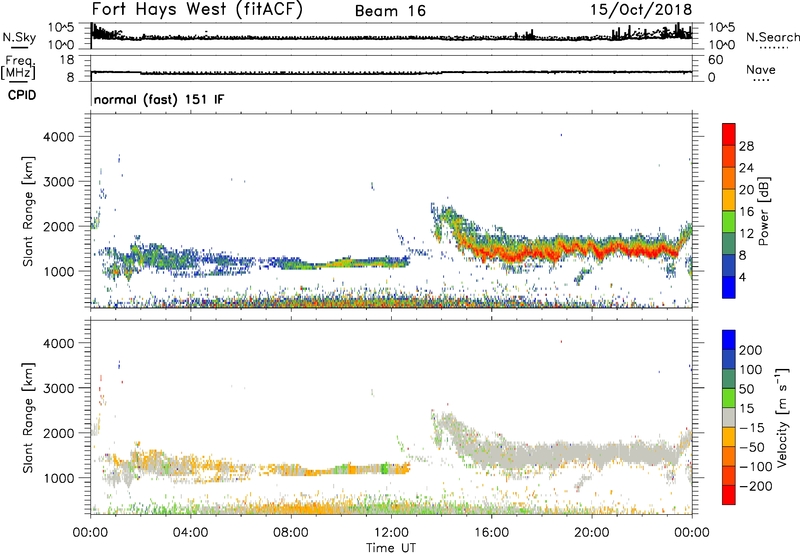Click the "4000" label on power panel
800x554 pixels.
59,137
